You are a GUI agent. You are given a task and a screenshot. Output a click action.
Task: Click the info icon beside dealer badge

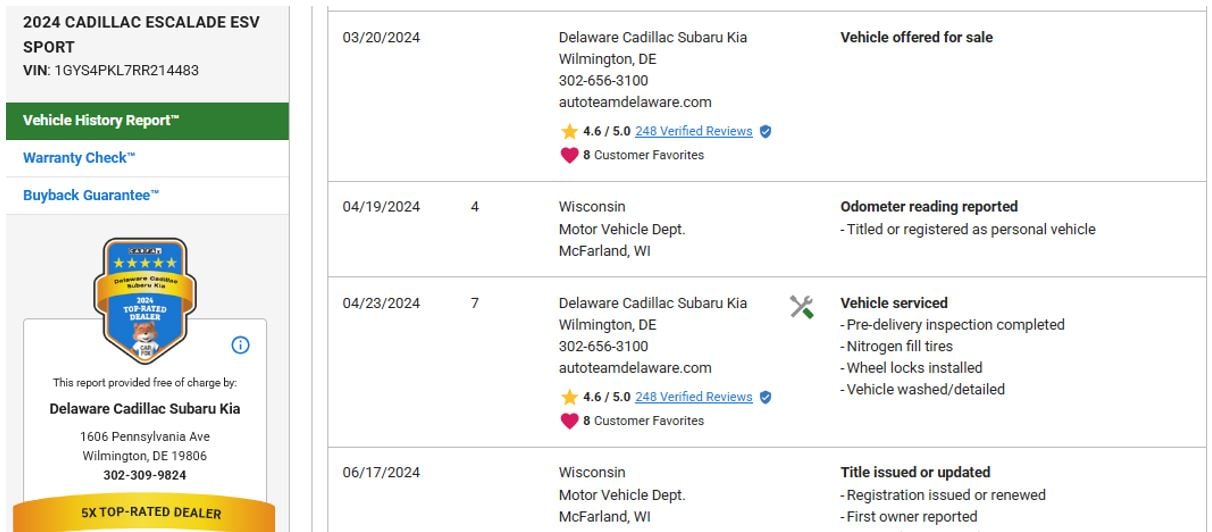coord(240,345)
